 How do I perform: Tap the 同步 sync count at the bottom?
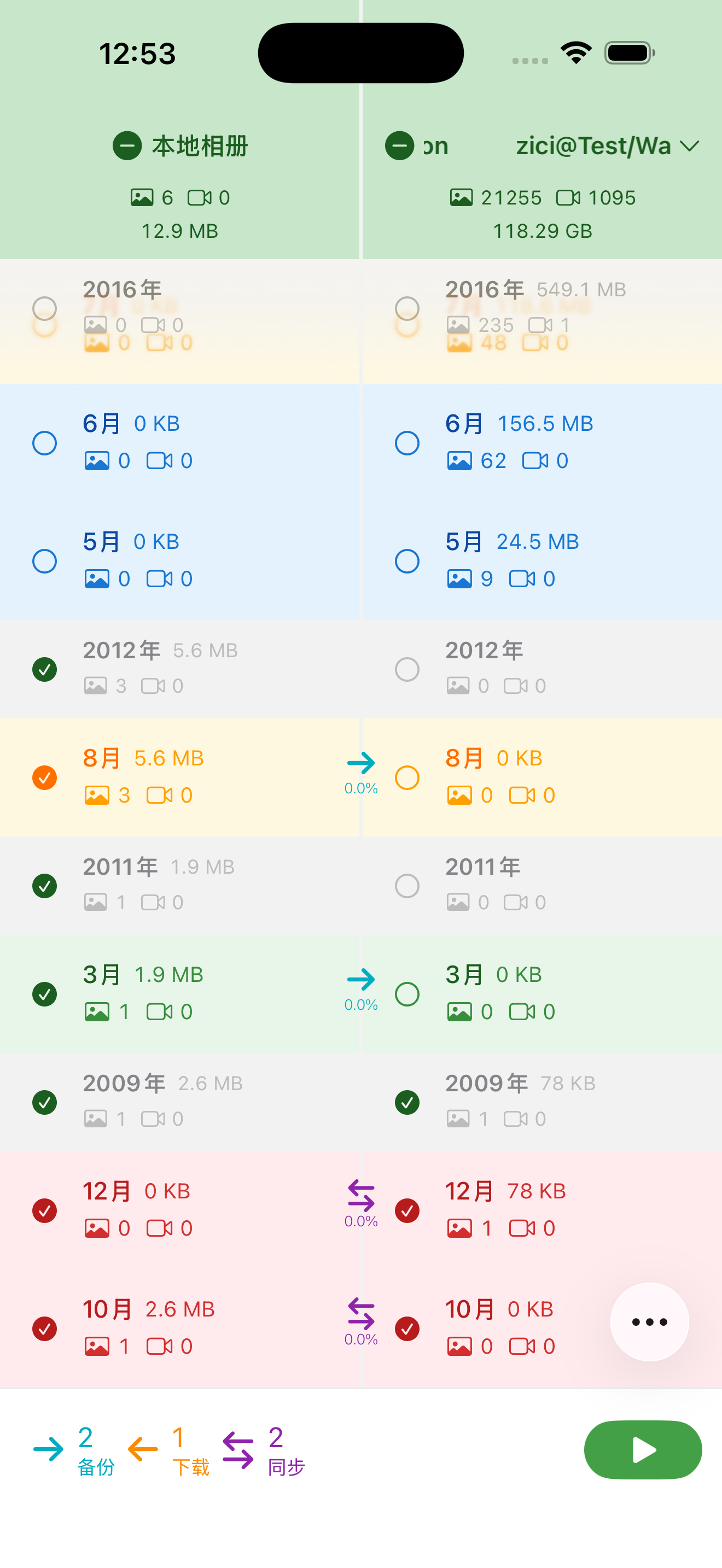coord(286,1450)
